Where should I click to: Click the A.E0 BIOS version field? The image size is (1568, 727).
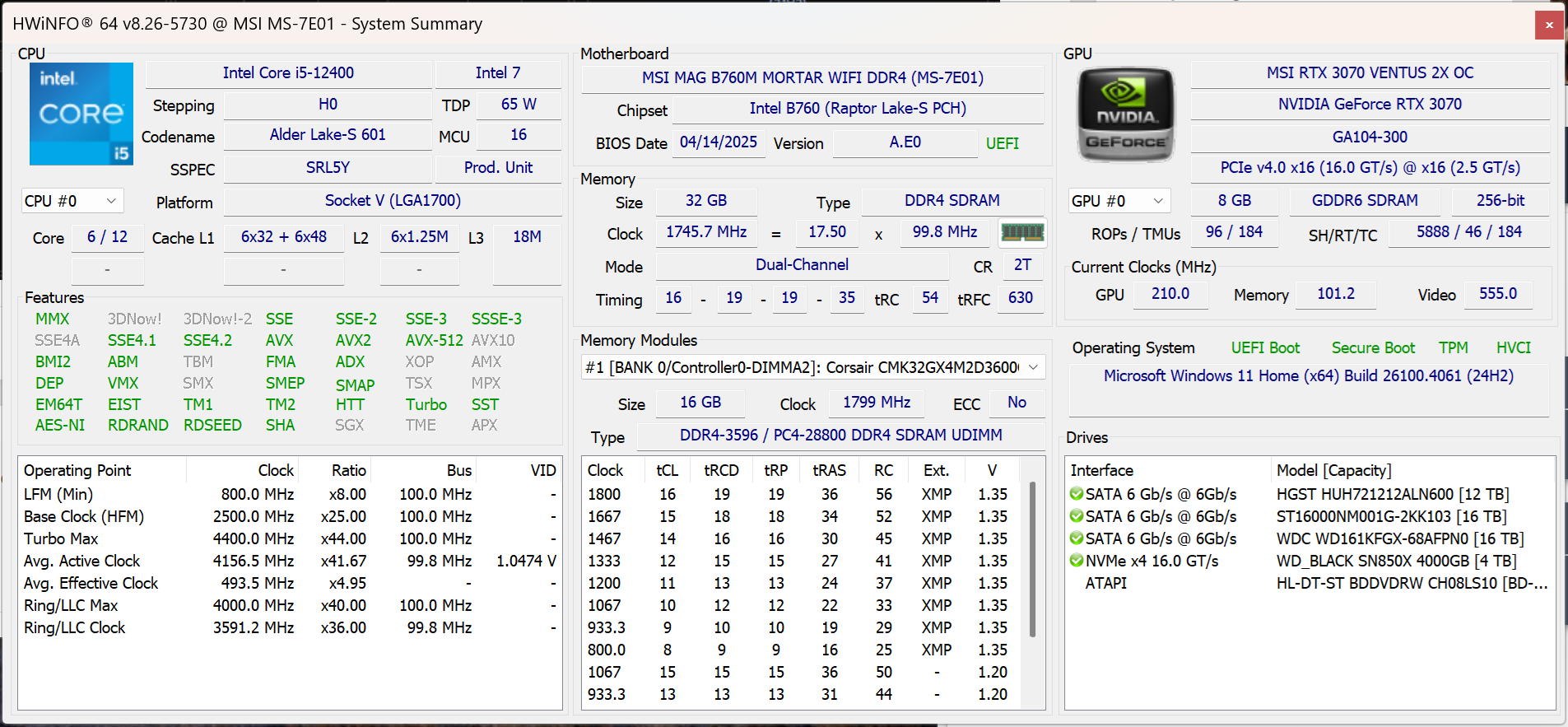click(x=905, y=142)
